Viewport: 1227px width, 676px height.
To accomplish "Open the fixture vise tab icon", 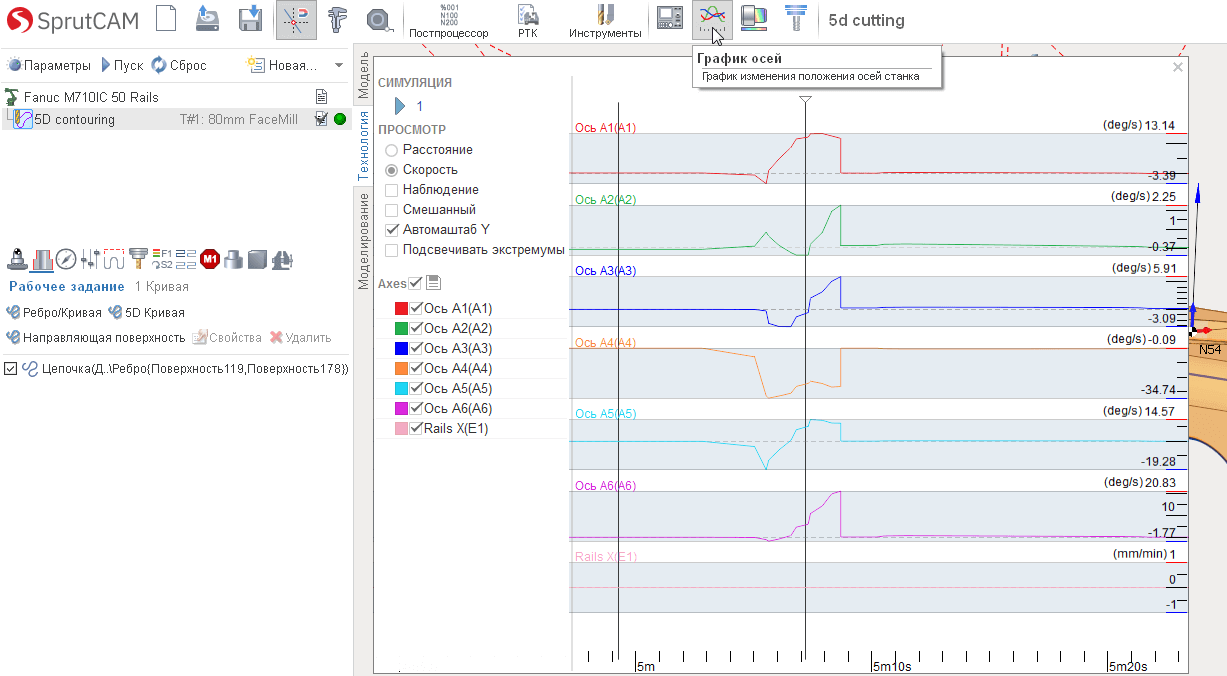I will tap(281, 259).
